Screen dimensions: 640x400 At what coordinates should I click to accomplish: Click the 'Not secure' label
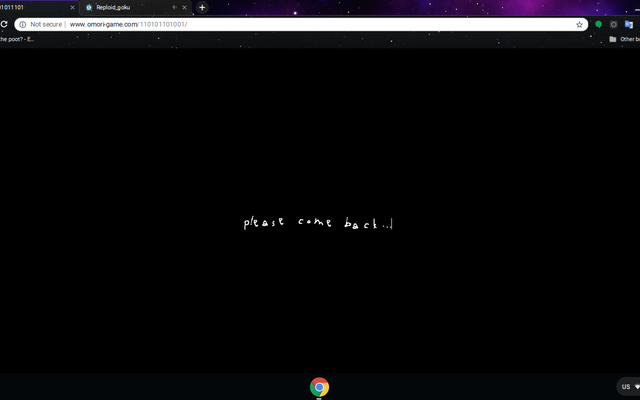(x=46, y=24)
